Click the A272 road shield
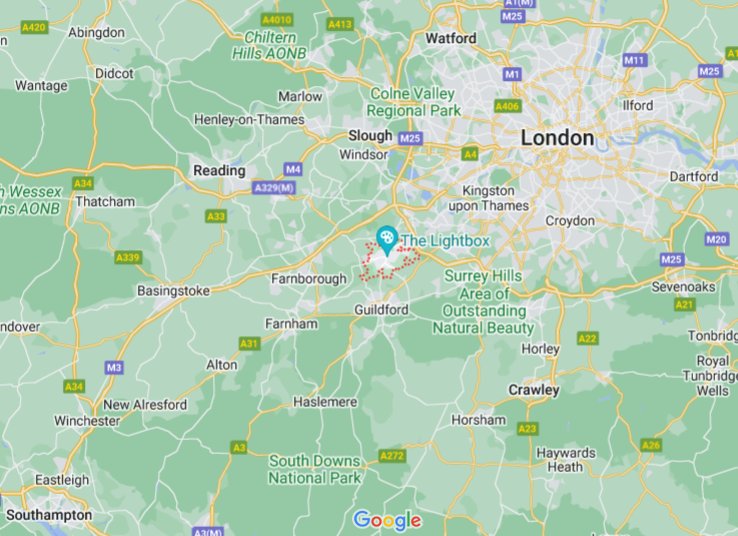 coord(393,456)
